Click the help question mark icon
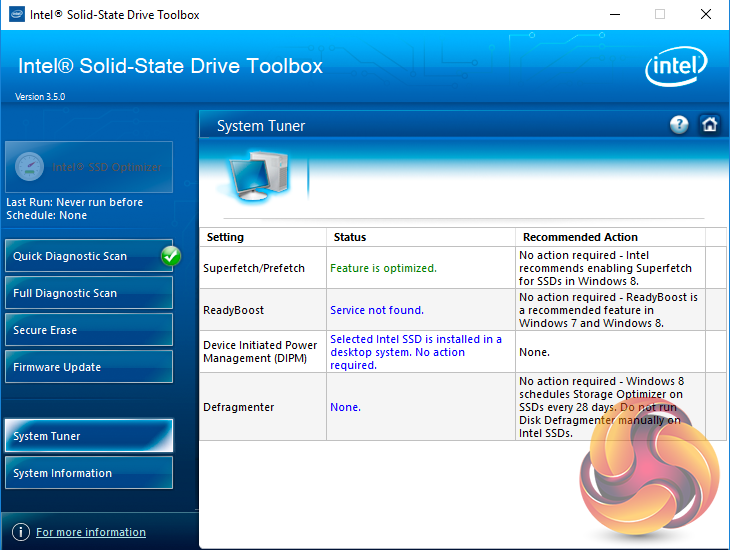730x550 pixels. tap(679, 125)
